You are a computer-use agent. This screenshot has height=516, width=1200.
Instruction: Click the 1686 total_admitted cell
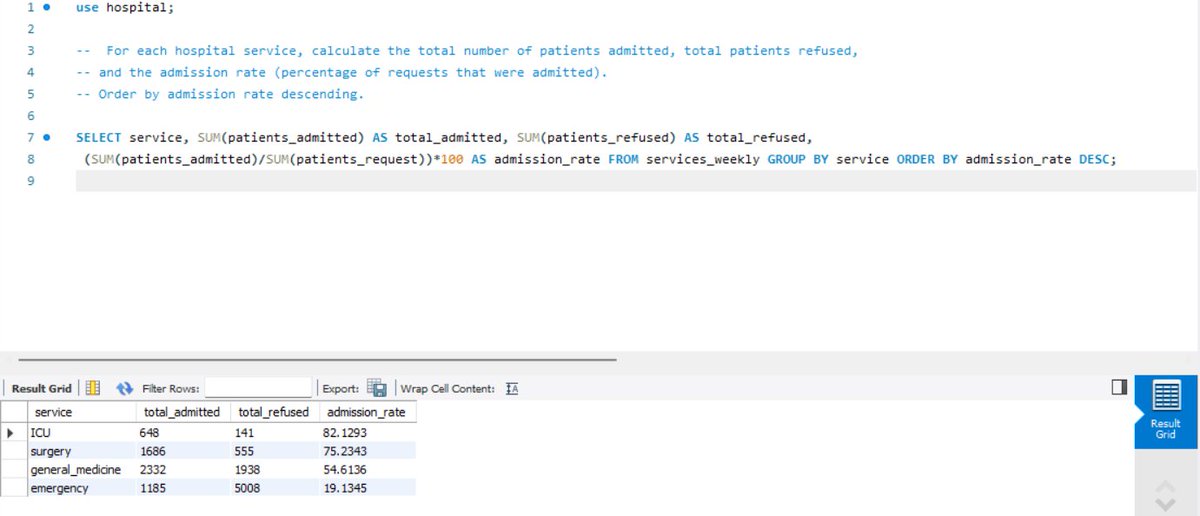click(182, 451)
